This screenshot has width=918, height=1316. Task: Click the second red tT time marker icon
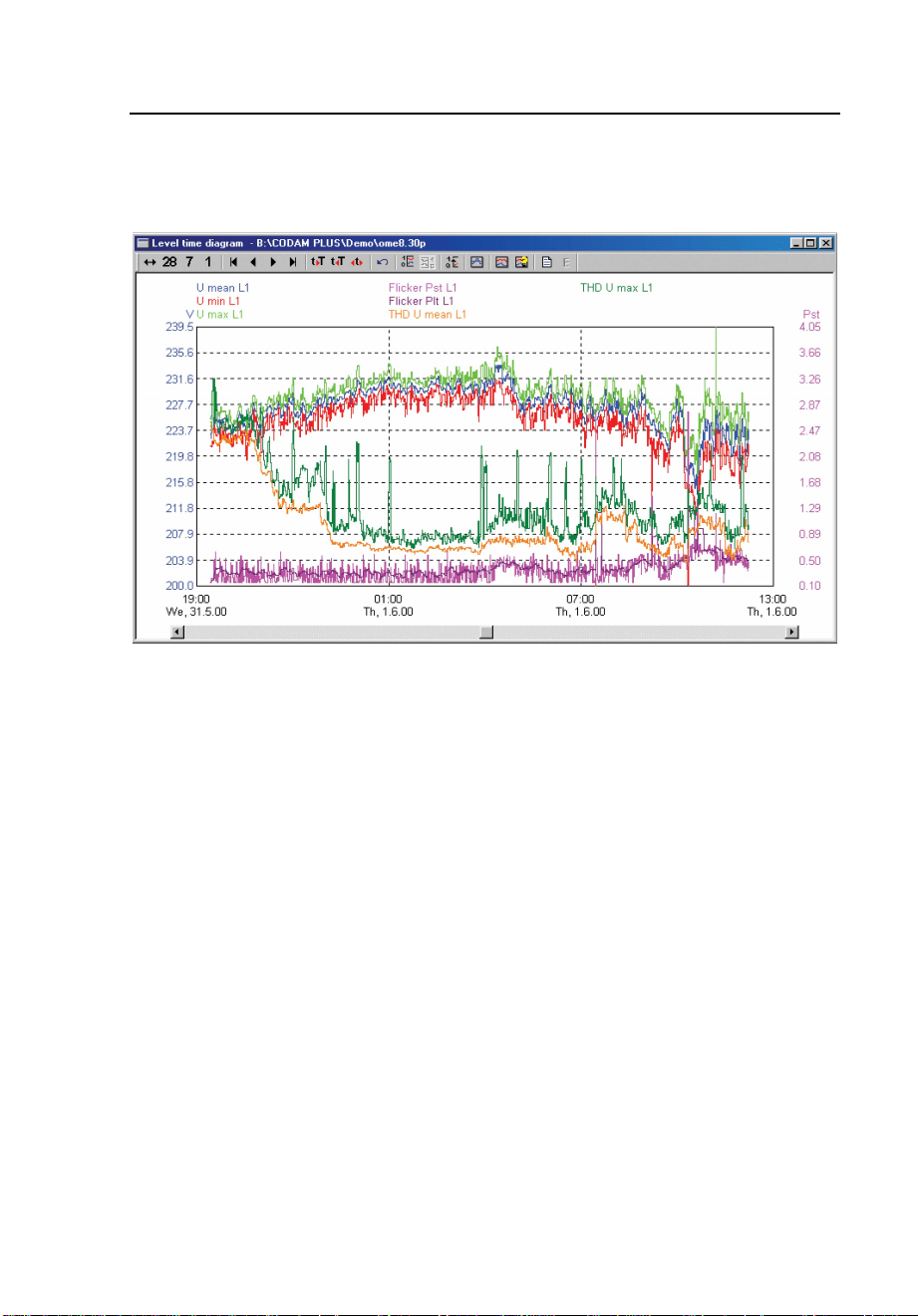click(338, 262)
